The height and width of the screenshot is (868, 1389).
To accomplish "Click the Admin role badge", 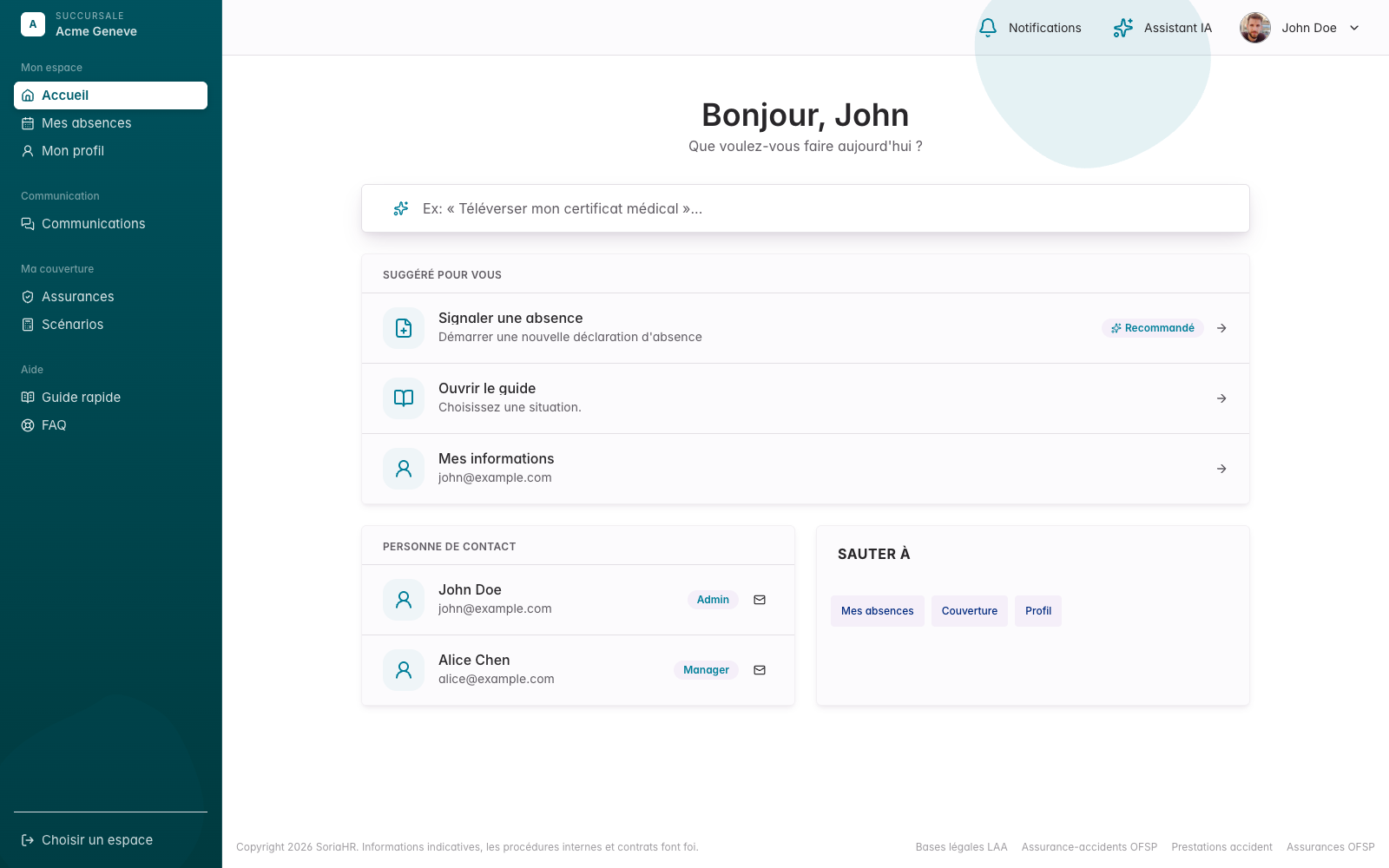I will tap(713, 600).
